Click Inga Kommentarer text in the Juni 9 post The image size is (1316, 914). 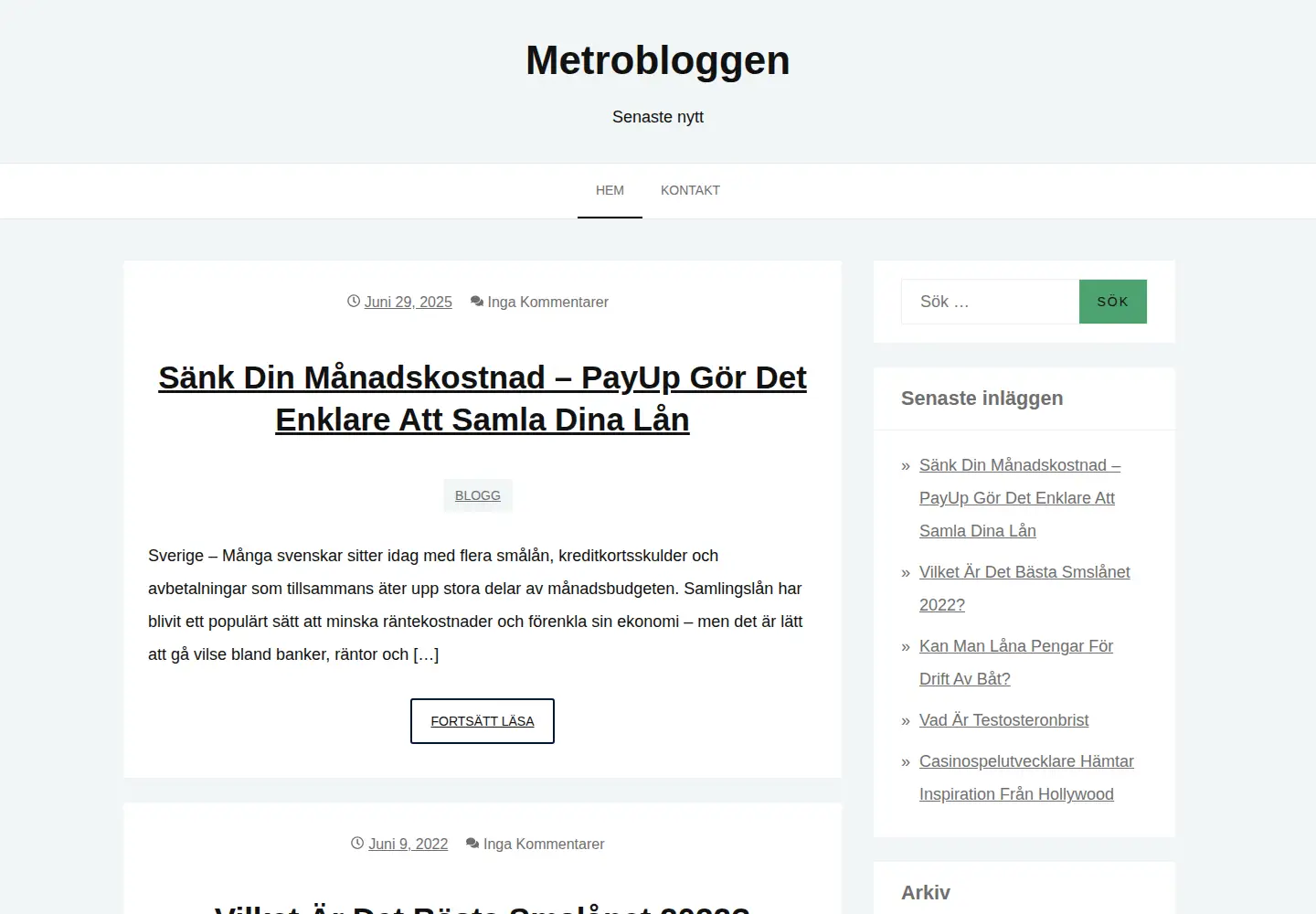coord(544,844)
